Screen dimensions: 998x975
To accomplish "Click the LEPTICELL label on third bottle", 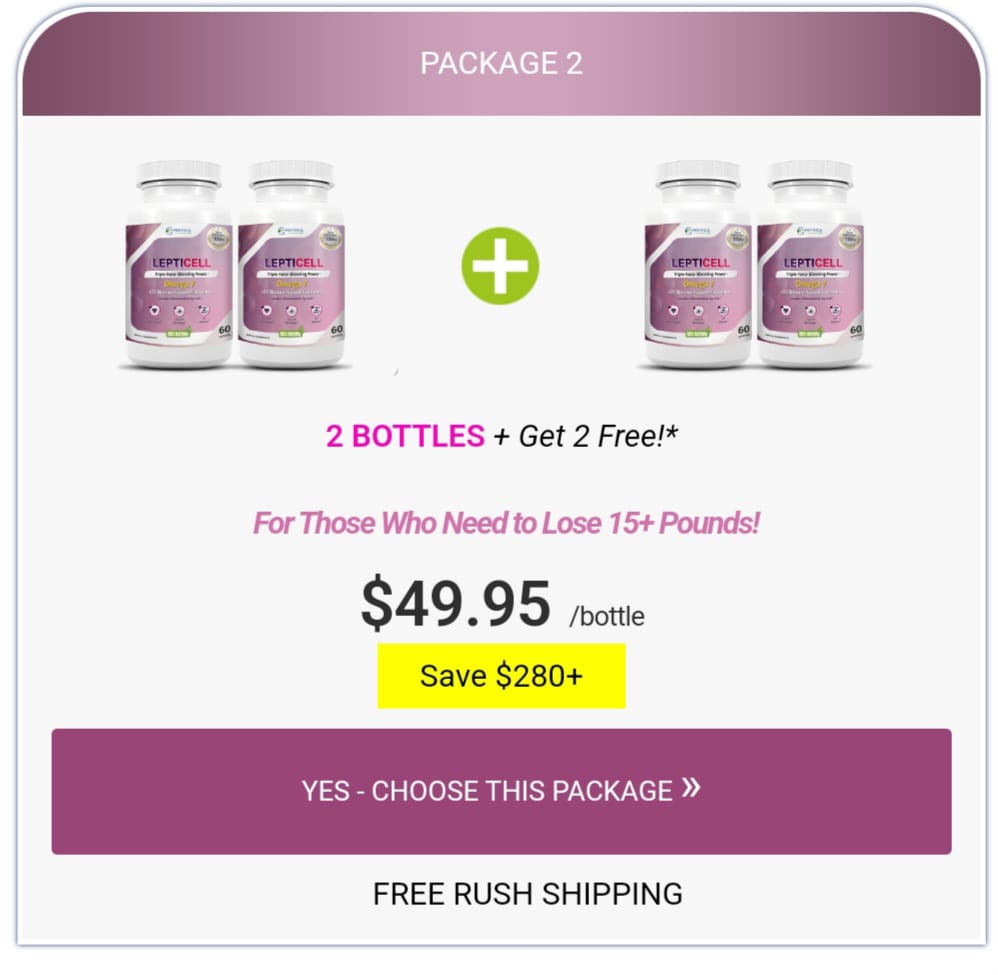I will coord(700,263).
